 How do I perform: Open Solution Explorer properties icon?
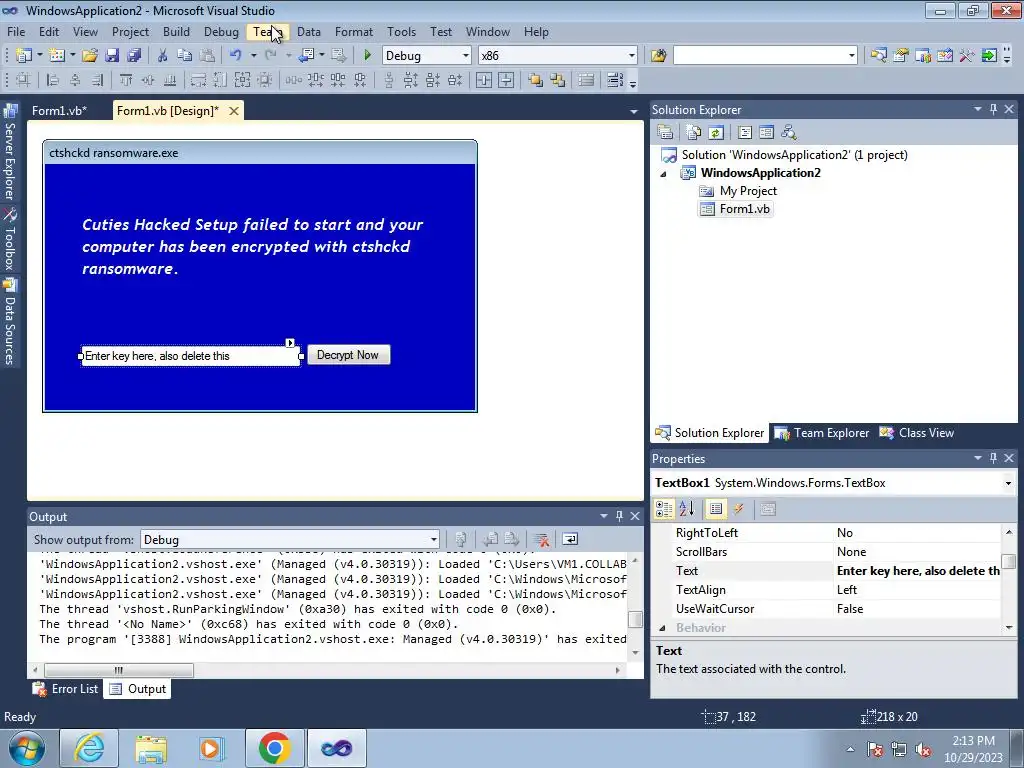pos(665,133)
